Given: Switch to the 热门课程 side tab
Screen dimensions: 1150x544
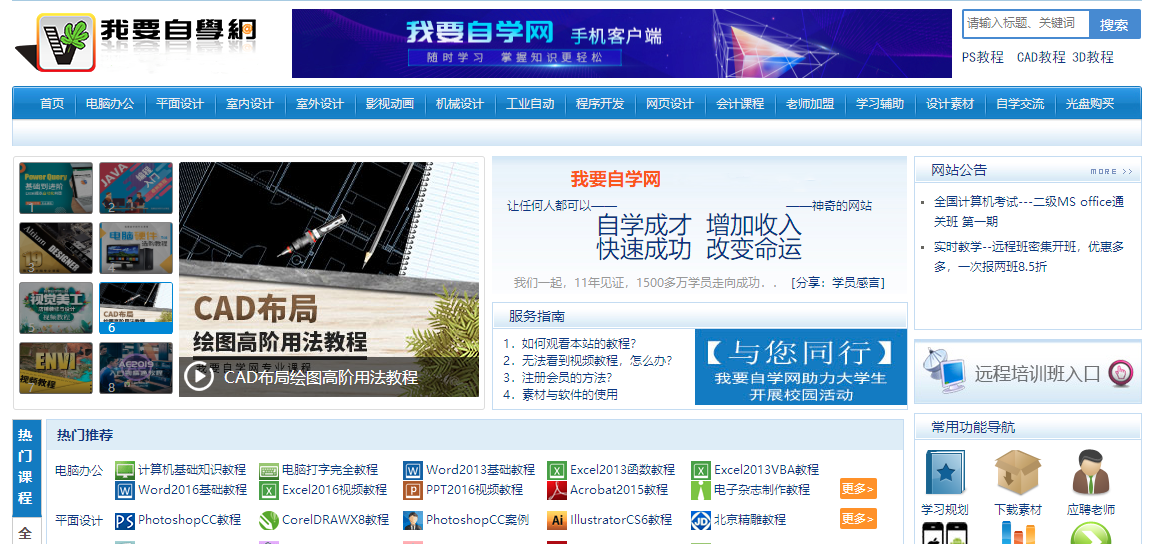Looking at the screenshot, I should 25,467.
